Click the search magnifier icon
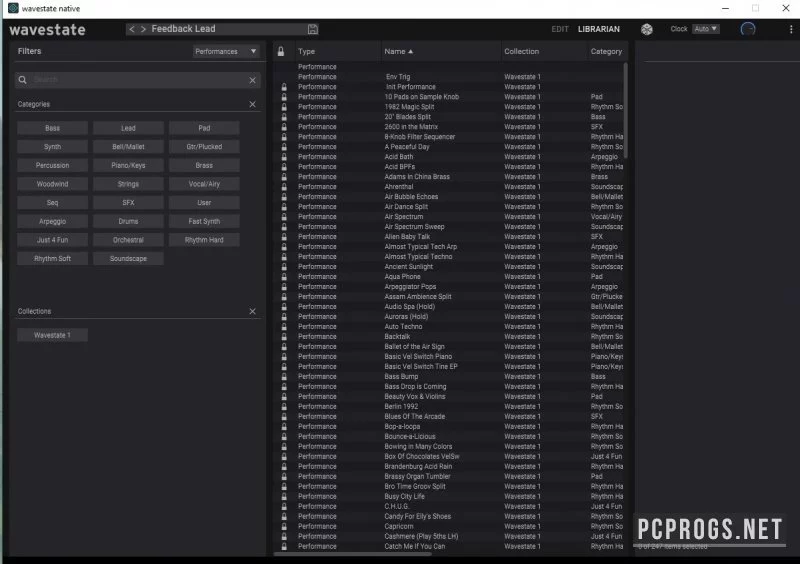 (x=22, y=80)
